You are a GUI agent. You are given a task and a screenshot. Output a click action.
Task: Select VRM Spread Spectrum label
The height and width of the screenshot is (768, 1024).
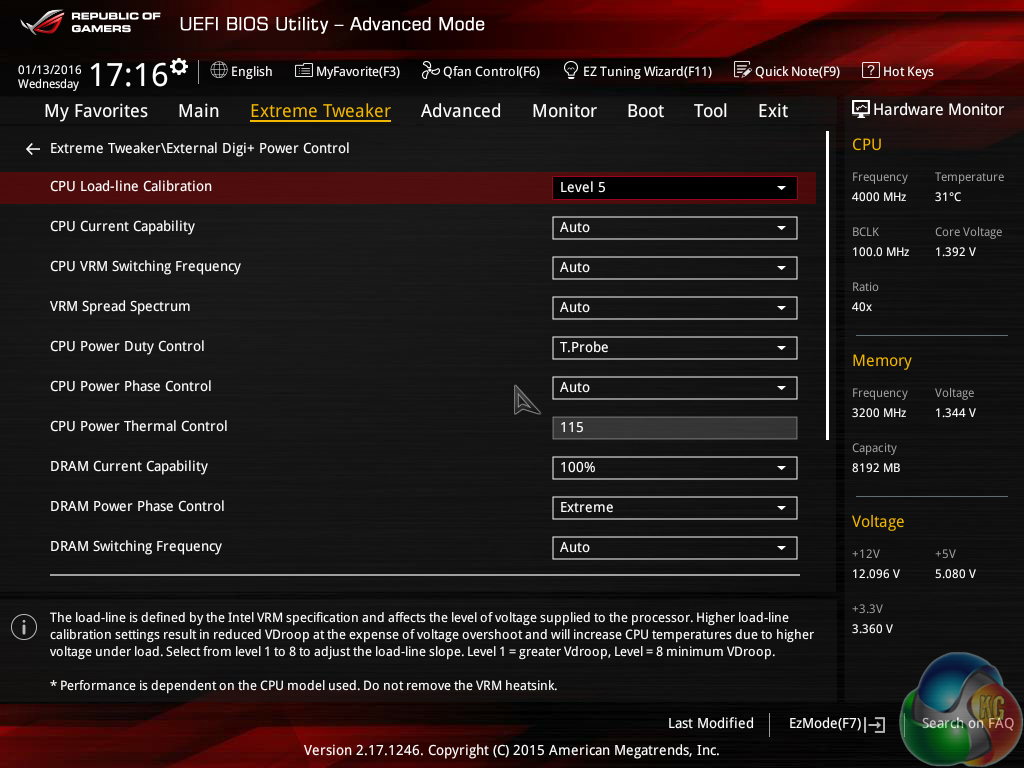coord(120,306)
